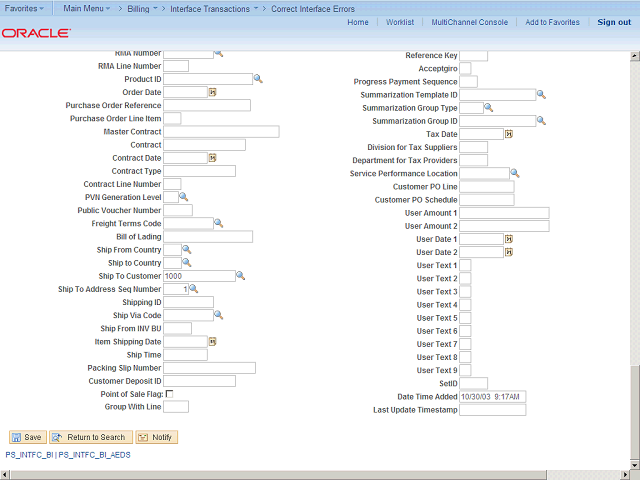Click the Master Contract input field
Image resolution: width=640 pixels, height=480 pixels.
click(x=221, y=131)
